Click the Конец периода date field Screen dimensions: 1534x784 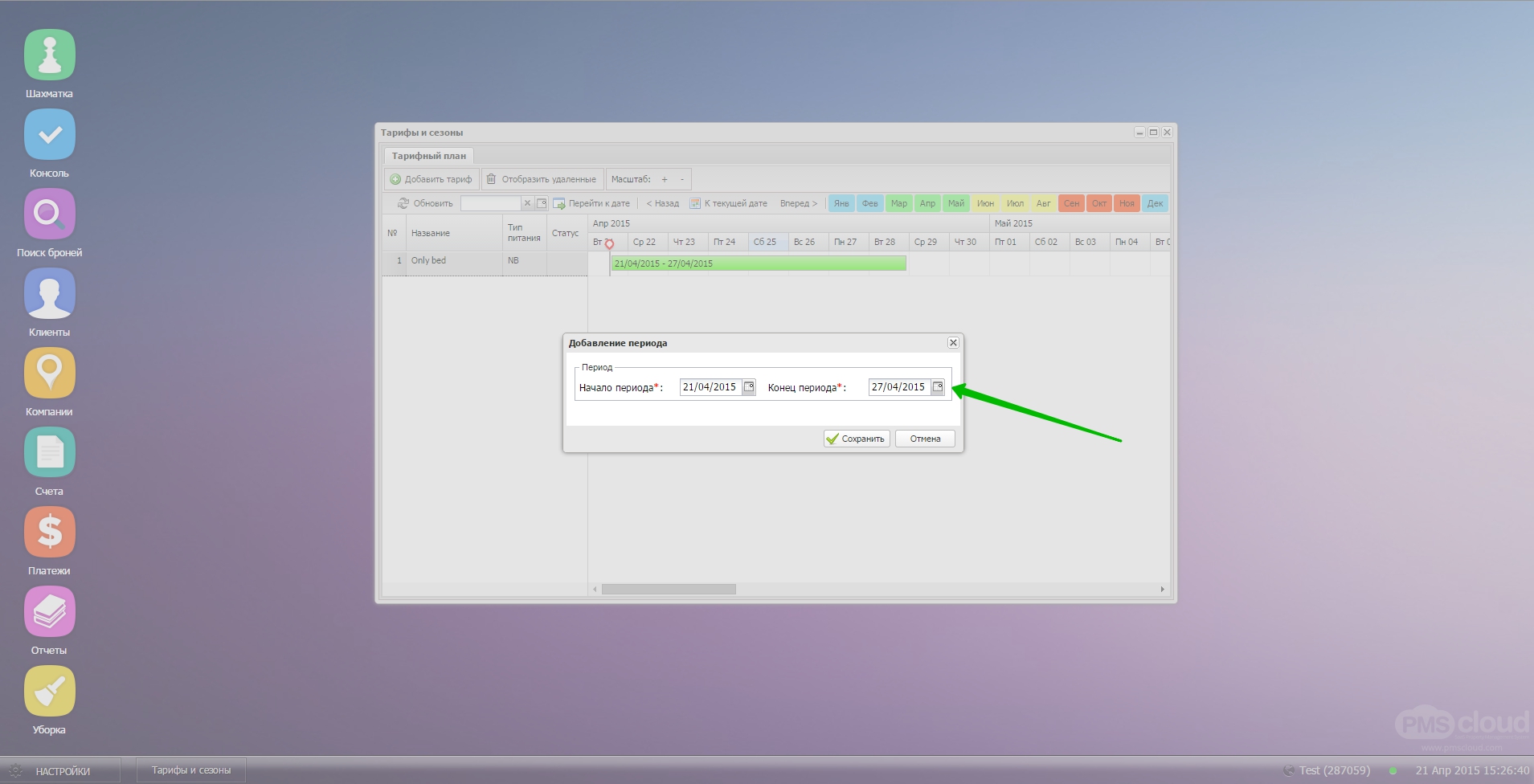899,387
